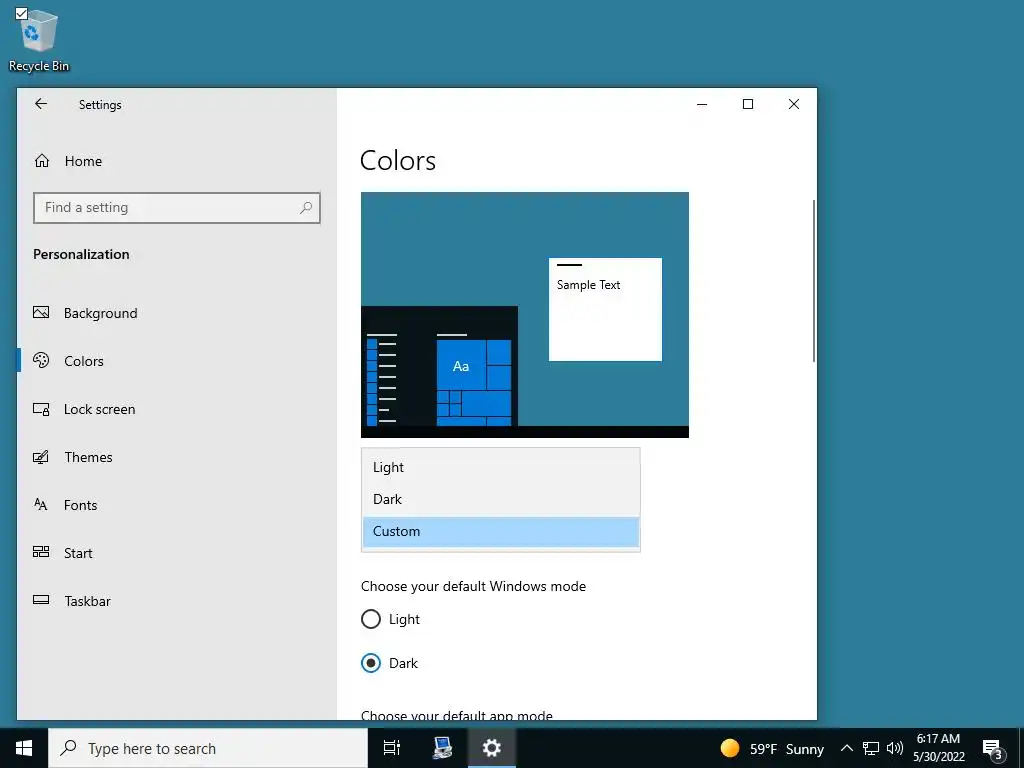Image resolution: width=1024 pixels, height=768 pixels.
Task: Click the back arrow in Settings
Action: [x=40, y=104]
